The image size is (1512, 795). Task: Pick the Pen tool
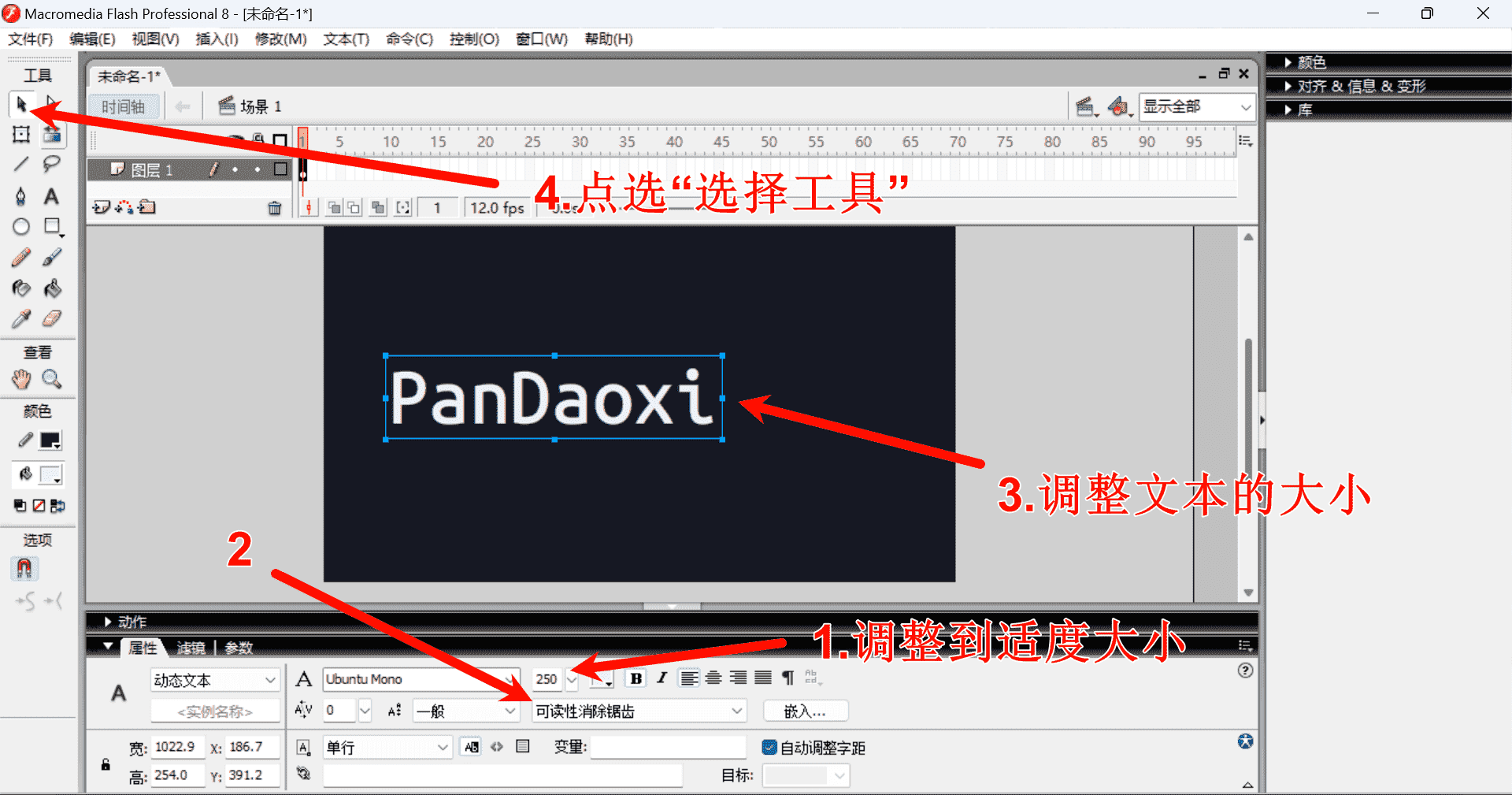[x=21, y=196]
